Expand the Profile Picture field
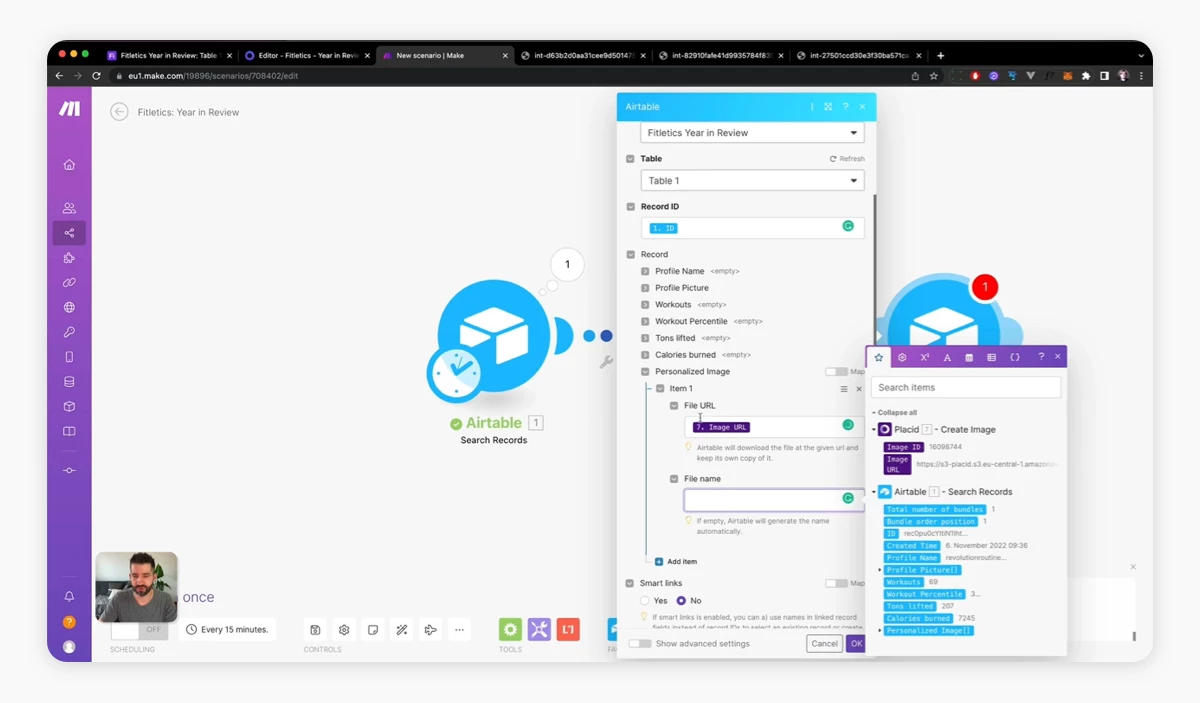The height and width of the screenshot is (703, 1200). pos(645,288)
